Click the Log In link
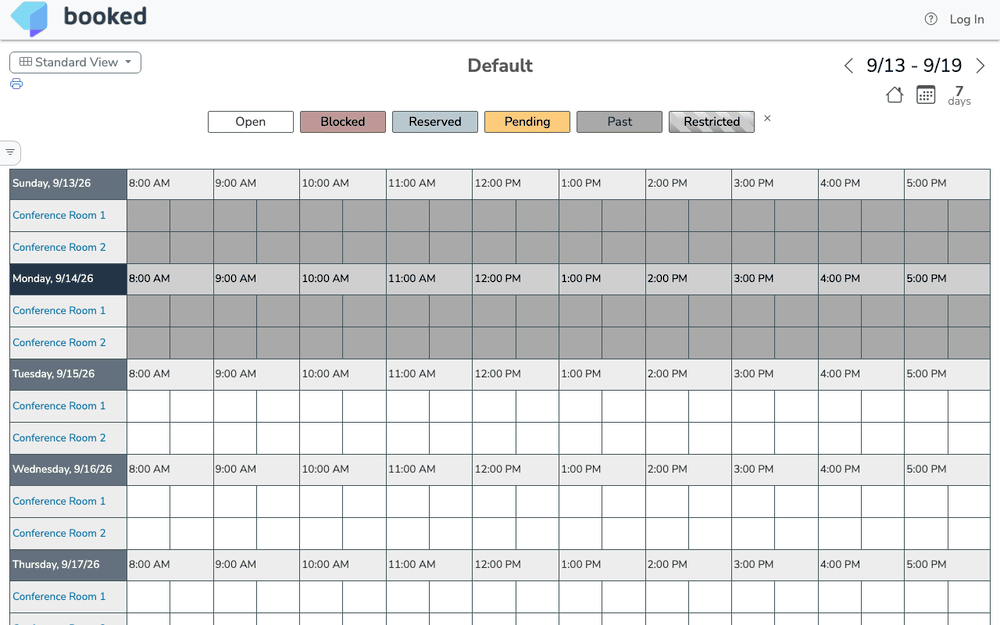Image resolution: width=1000 pixels, height=625 pixels. pyautogui.click(x=966, y=19)
